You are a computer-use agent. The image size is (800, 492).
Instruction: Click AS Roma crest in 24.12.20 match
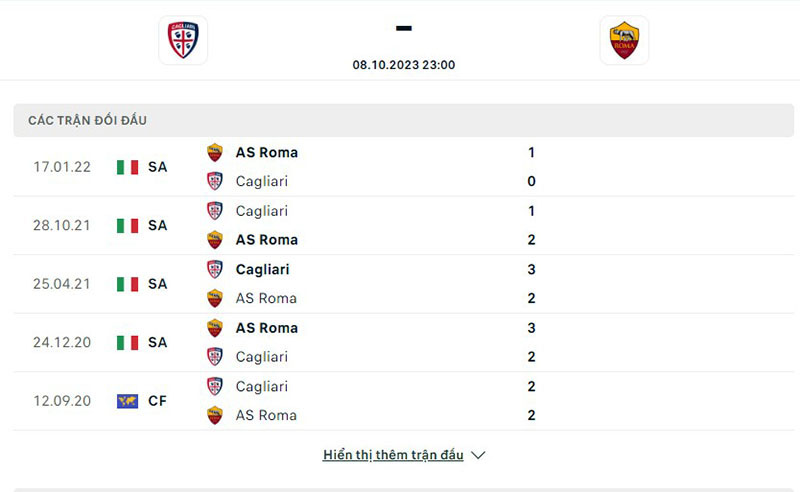(214, 328)
